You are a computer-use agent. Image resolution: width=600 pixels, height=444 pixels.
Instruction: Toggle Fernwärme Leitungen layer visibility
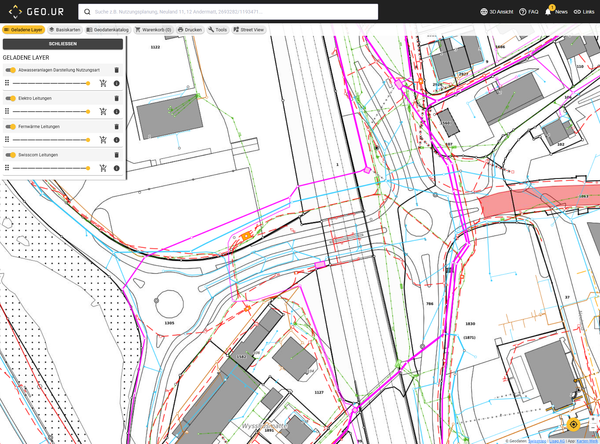[11, 127]
